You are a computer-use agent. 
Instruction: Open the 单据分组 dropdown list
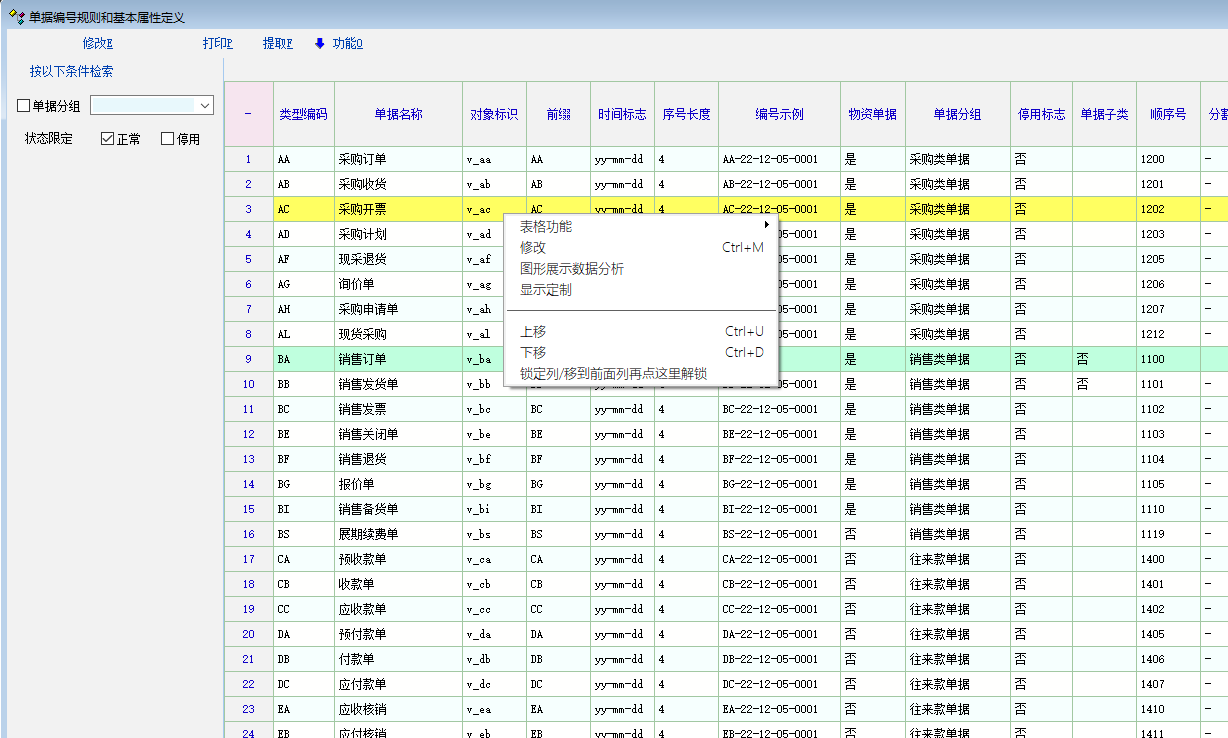coord(205,105)
